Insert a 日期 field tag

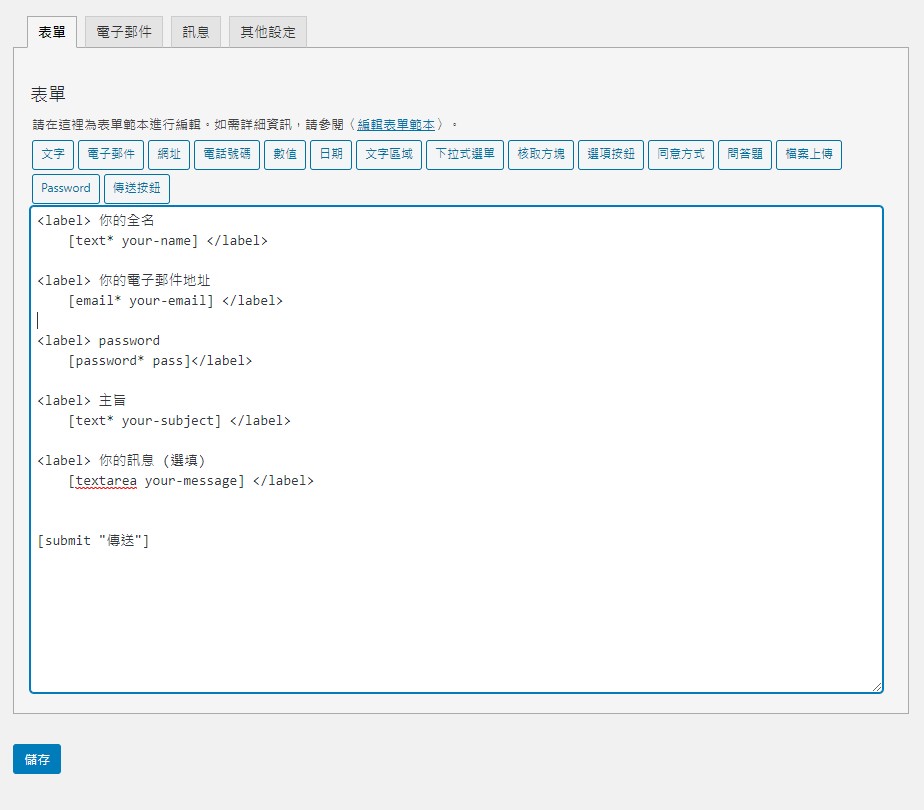pos(331,155)
